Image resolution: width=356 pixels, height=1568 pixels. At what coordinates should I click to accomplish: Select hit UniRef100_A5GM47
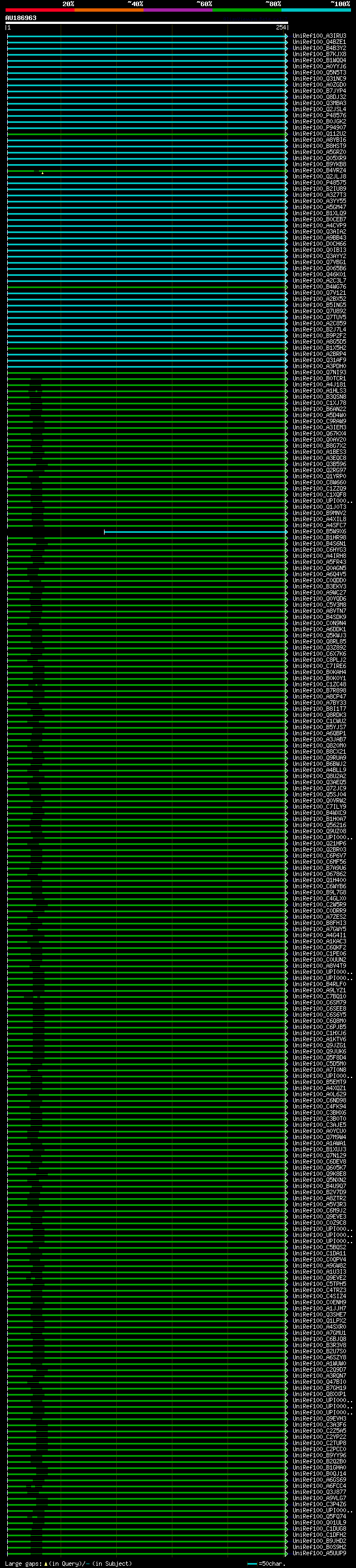coord(319,207)
